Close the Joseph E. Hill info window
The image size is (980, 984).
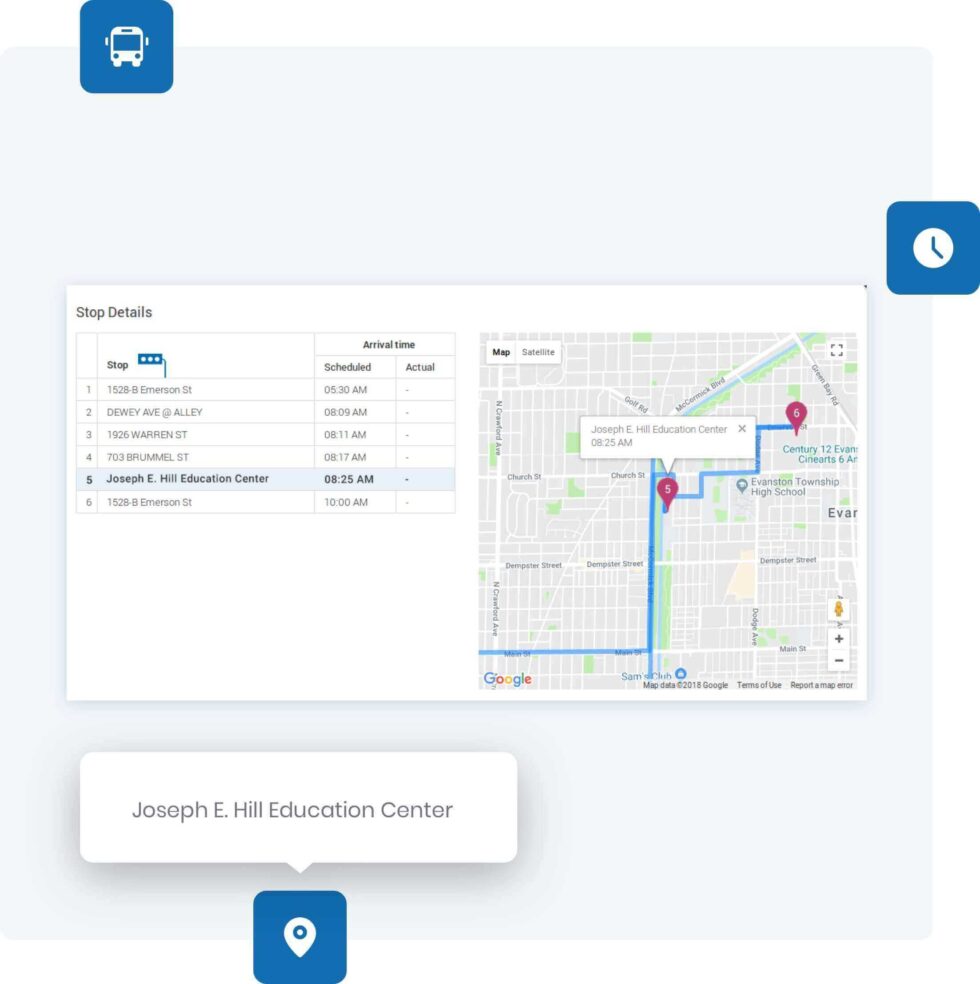741,428
